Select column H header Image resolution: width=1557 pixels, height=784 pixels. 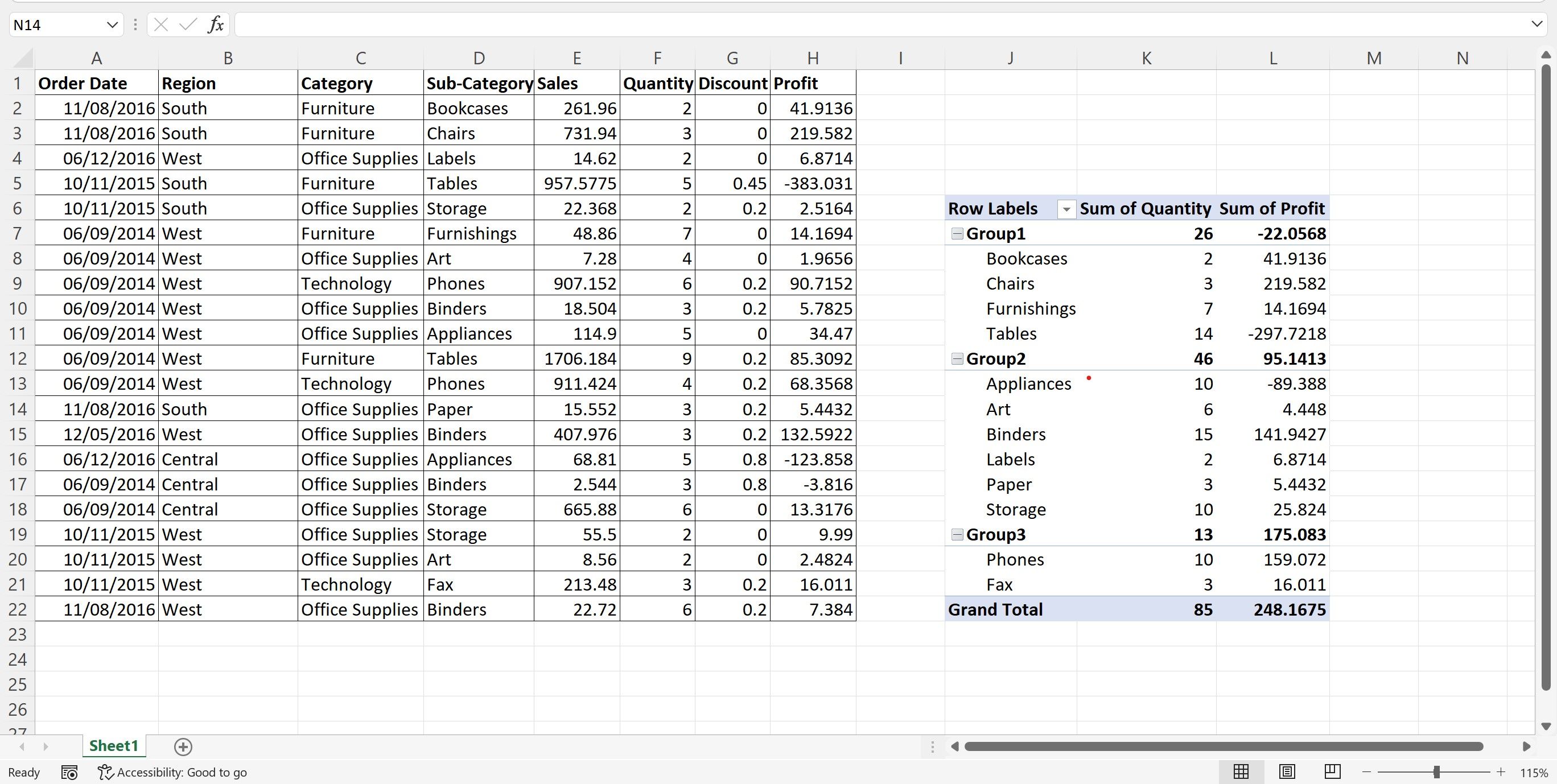click(813, 58)
